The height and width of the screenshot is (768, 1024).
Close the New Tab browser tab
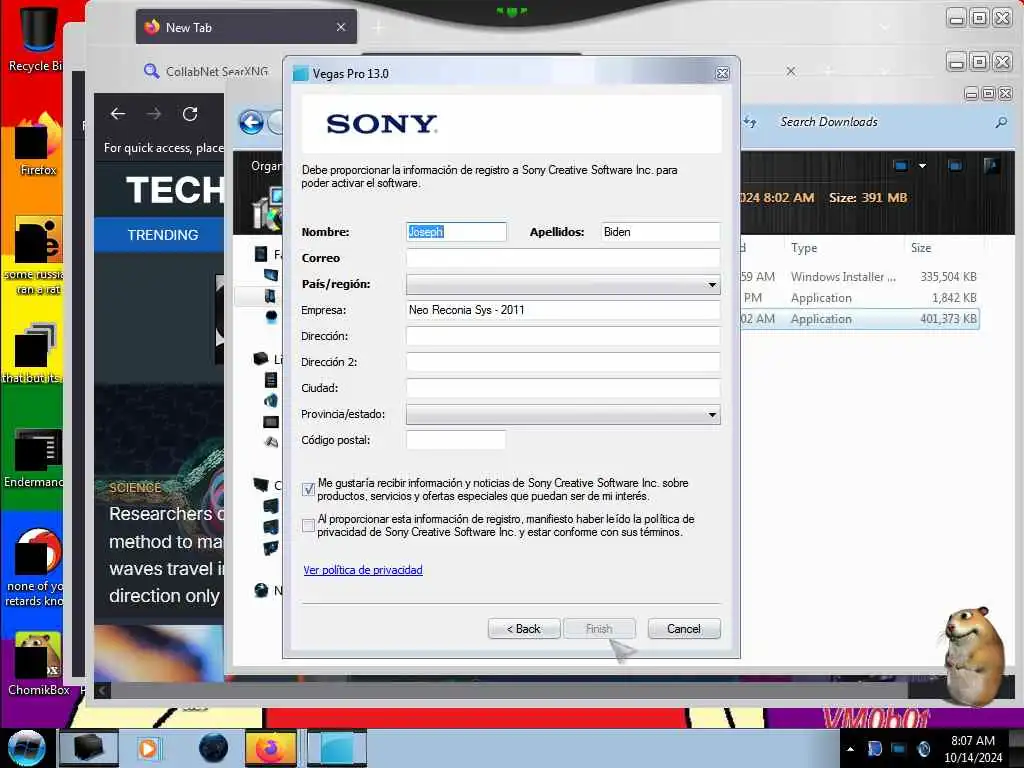[x=341, y=27]
